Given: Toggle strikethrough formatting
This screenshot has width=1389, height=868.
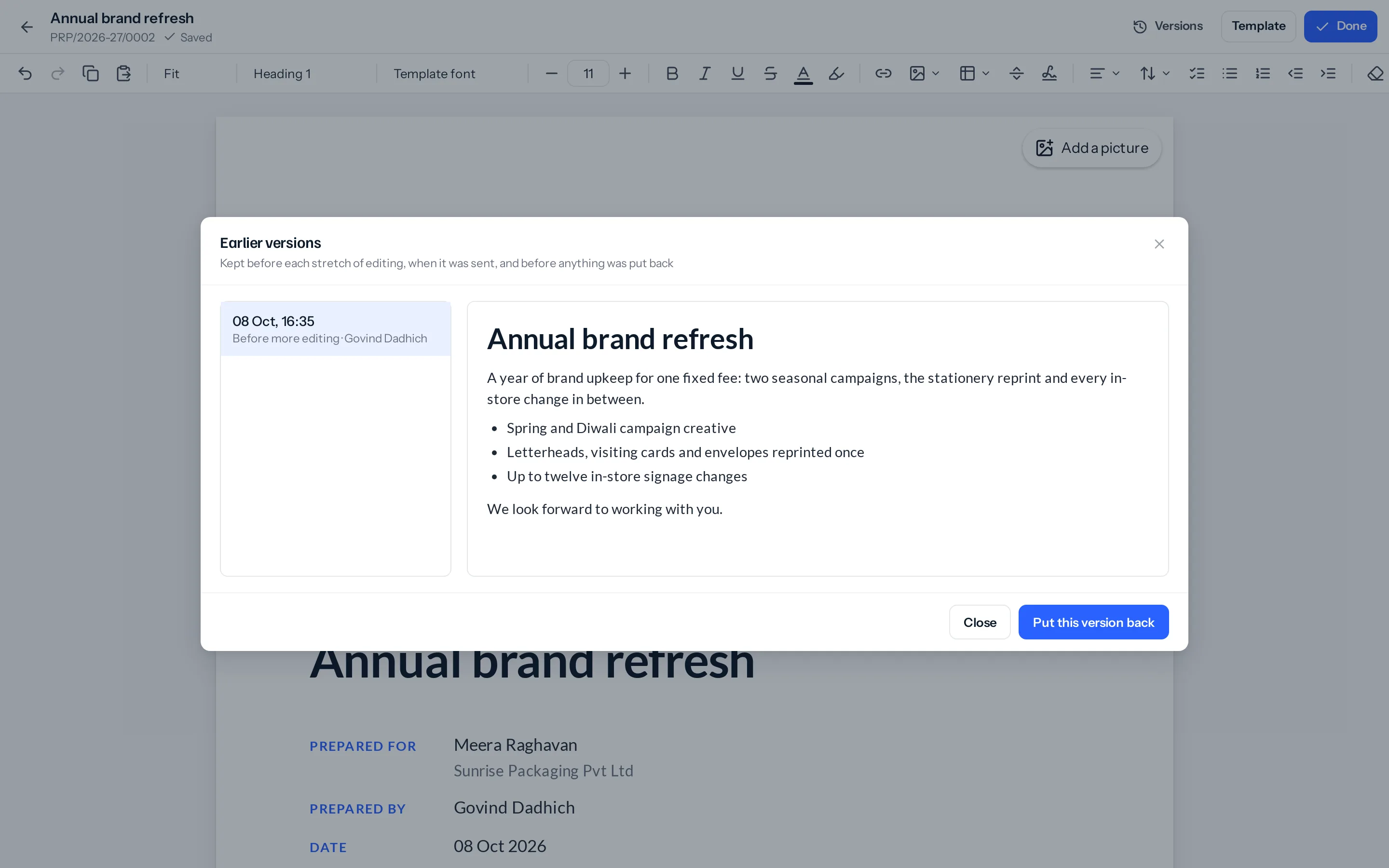Looking at the screenshot, I should click(770, 73).
